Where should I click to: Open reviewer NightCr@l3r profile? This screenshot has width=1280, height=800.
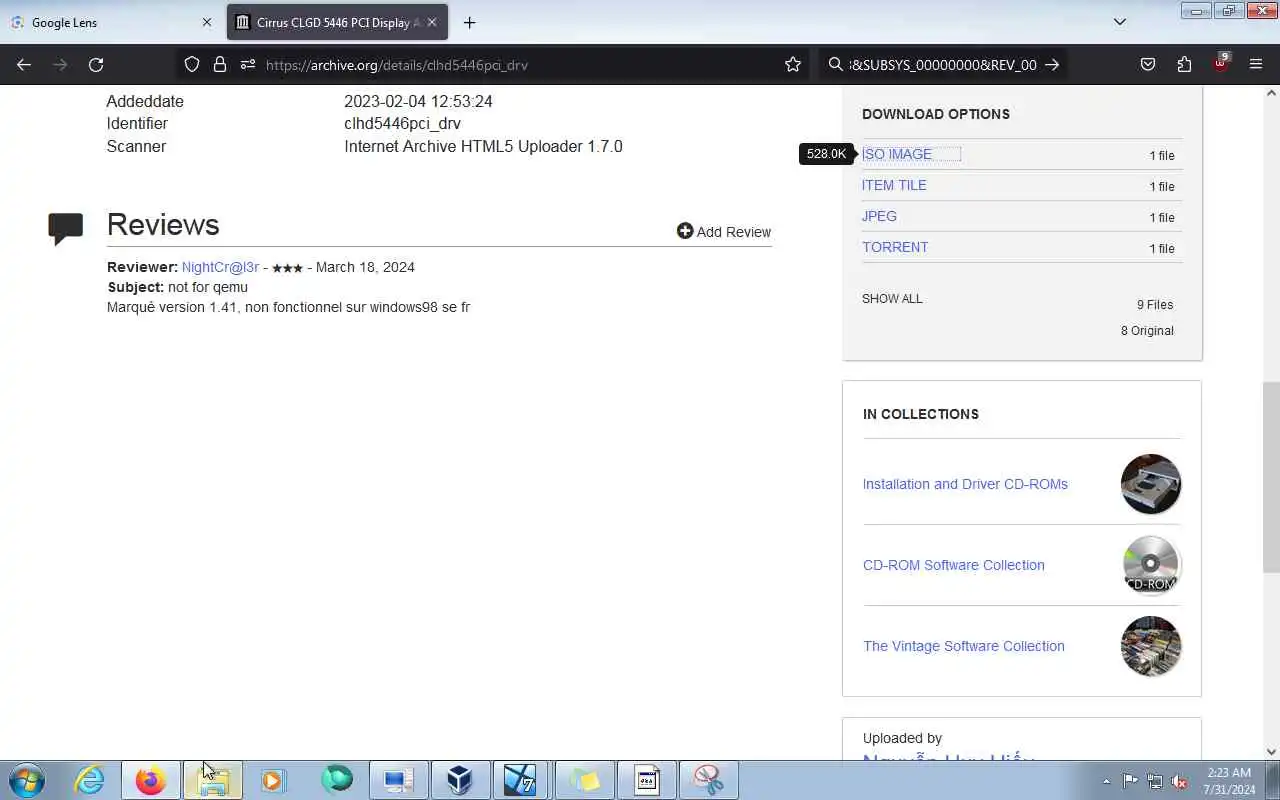220,267
